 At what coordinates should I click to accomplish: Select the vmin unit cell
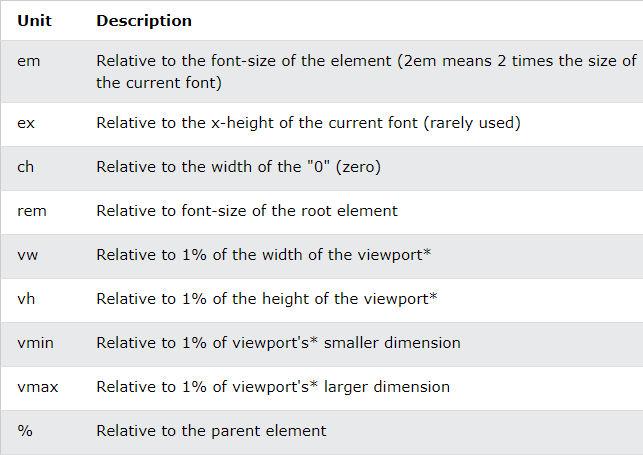click(x=35, y=343)
